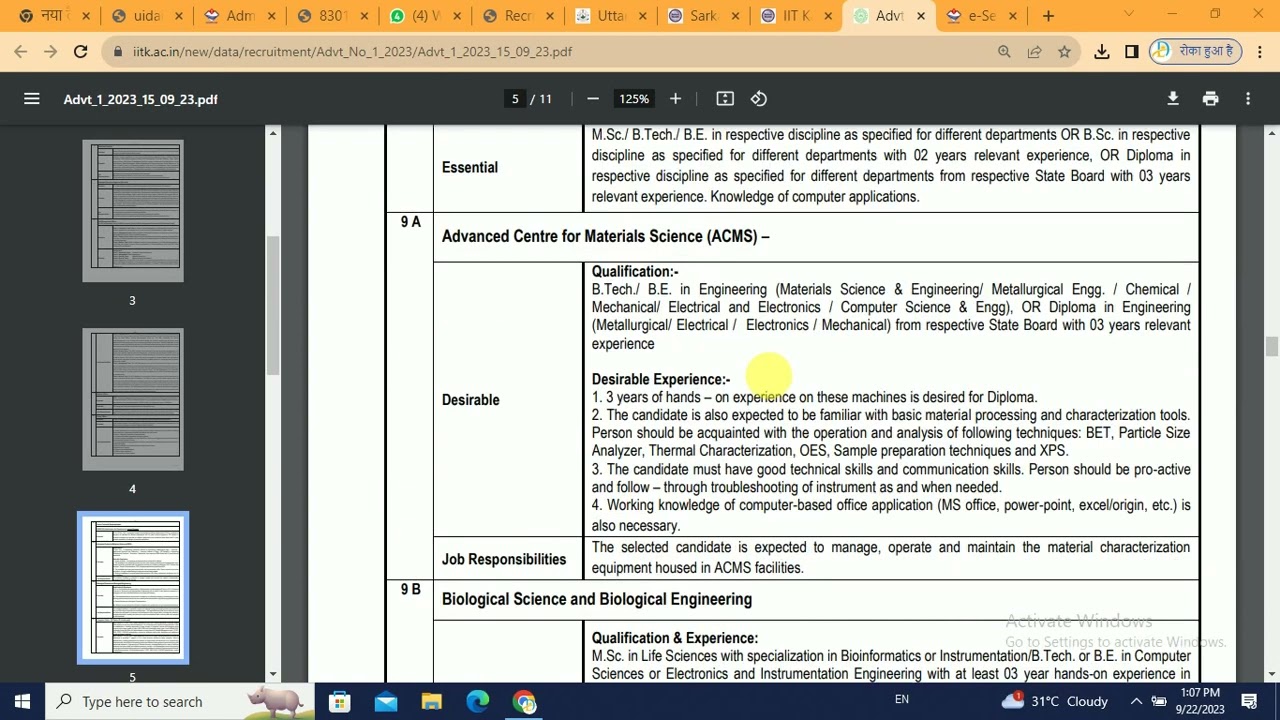
Task: Click the 'Qualification & Experience:' text
Action: 675,638
